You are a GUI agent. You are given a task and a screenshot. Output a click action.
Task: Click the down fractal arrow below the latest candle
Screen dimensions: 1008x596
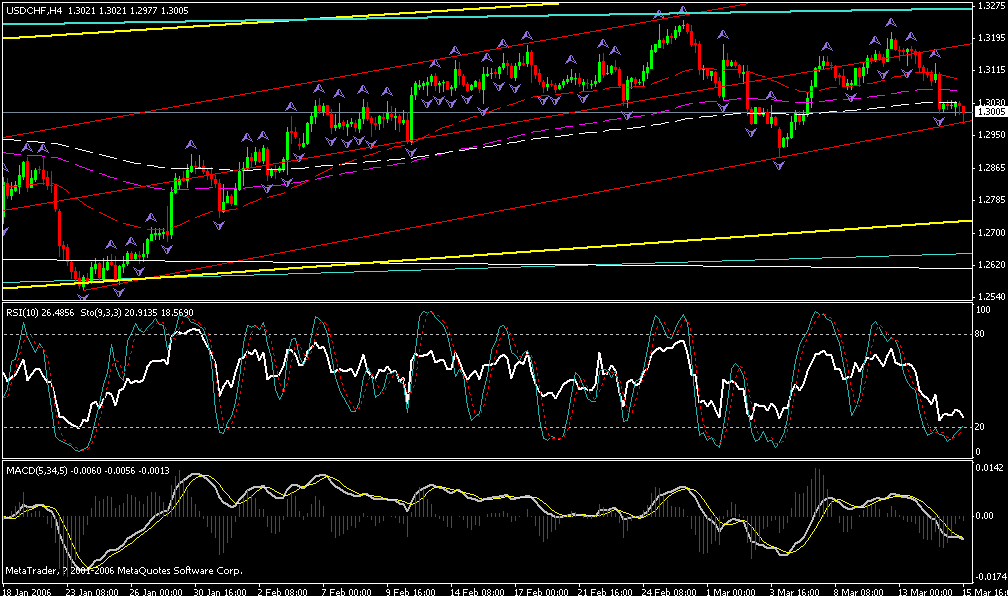[x=938, y=121]
